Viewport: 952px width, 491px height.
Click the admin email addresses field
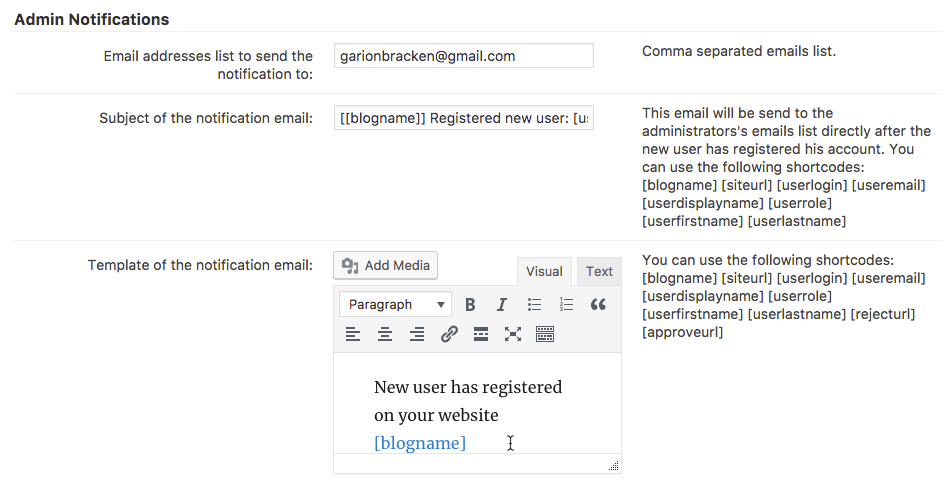coord(463,56)
